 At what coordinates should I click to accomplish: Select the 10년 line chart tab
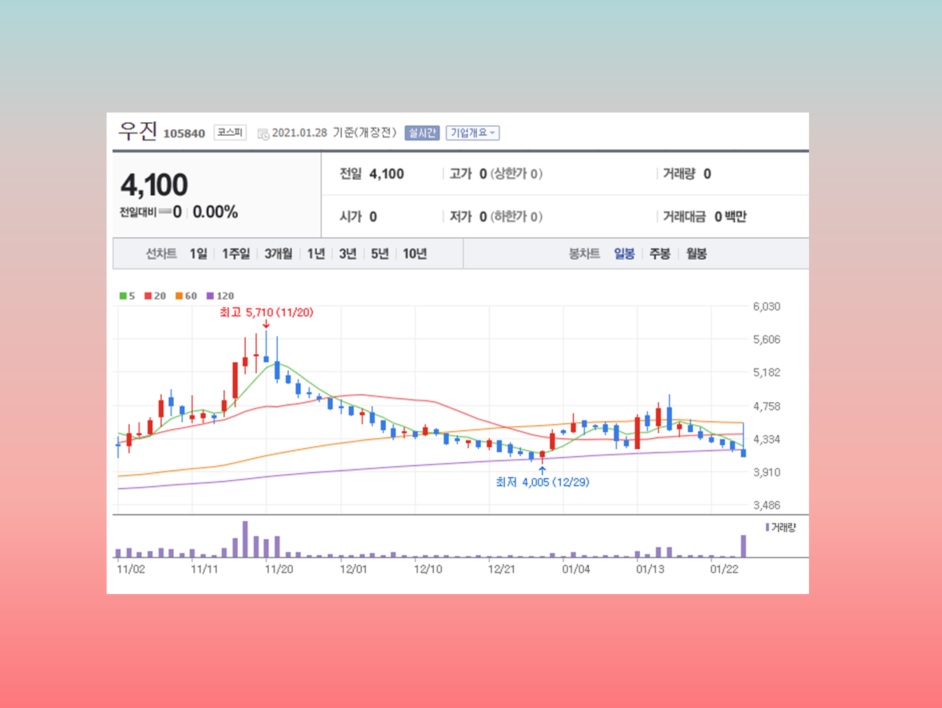[415, 254]
